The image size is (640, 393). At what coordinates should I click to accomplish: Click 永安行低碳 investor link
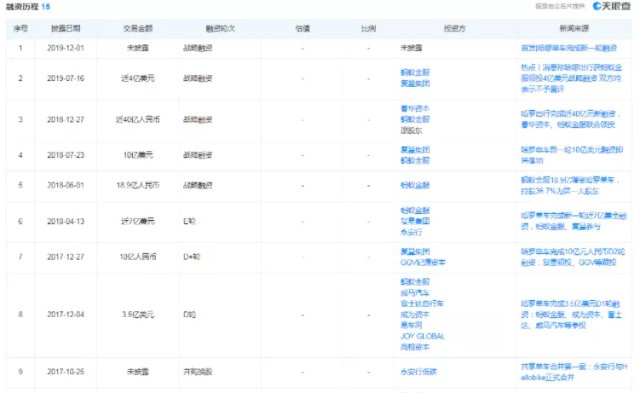pos(418,371)
